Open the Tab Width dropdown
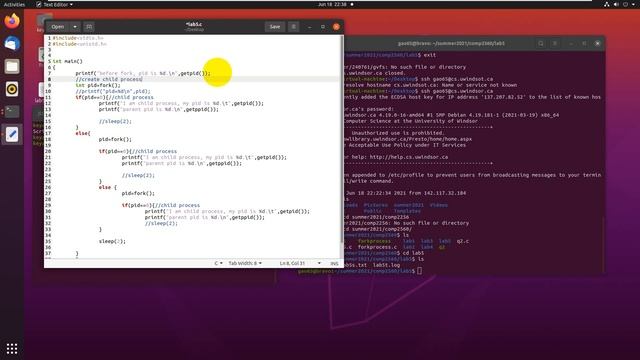This screenshot has width=640, height=360. point(245,263)
